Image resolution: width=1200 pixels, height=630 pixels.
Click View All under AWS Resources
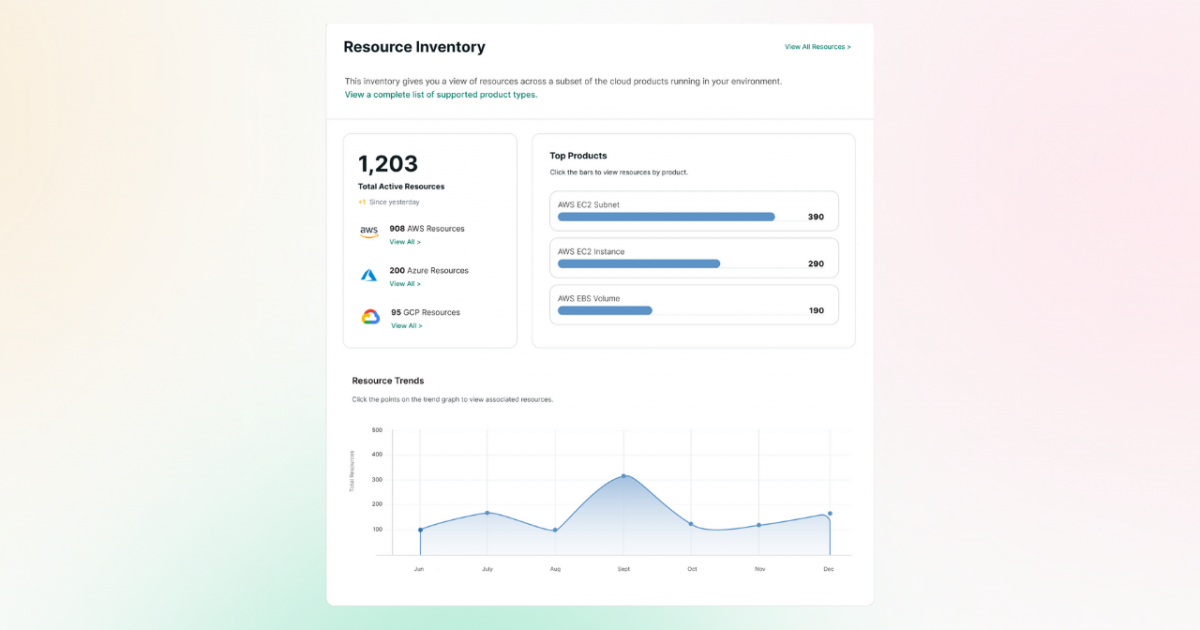click(406, 241)
